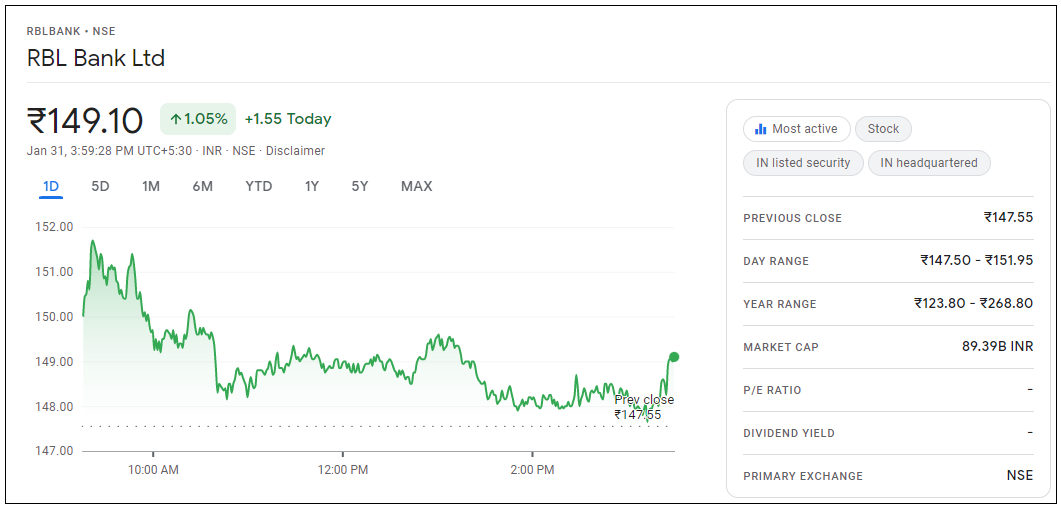Click the 149.00 y-axis label
1061x508 pixels.
53,362
